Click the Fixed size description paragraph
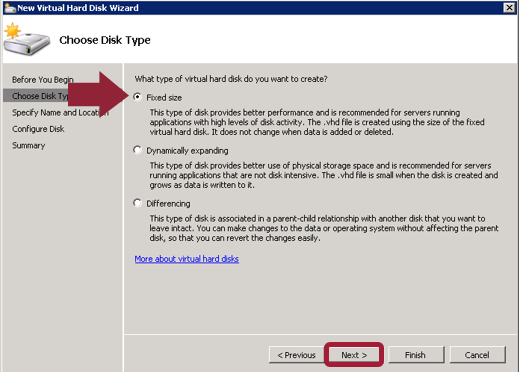The height and width of the screenshot is (372, 519). pos(317,122)
